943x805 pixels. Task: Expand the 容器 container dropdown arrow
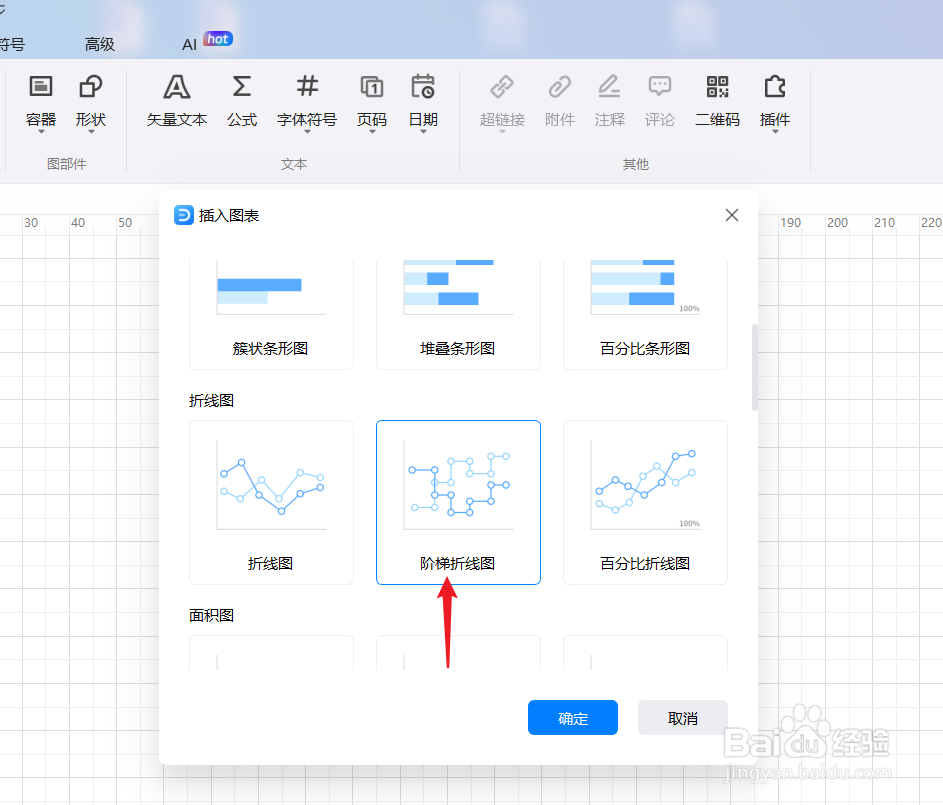(39, 130)
